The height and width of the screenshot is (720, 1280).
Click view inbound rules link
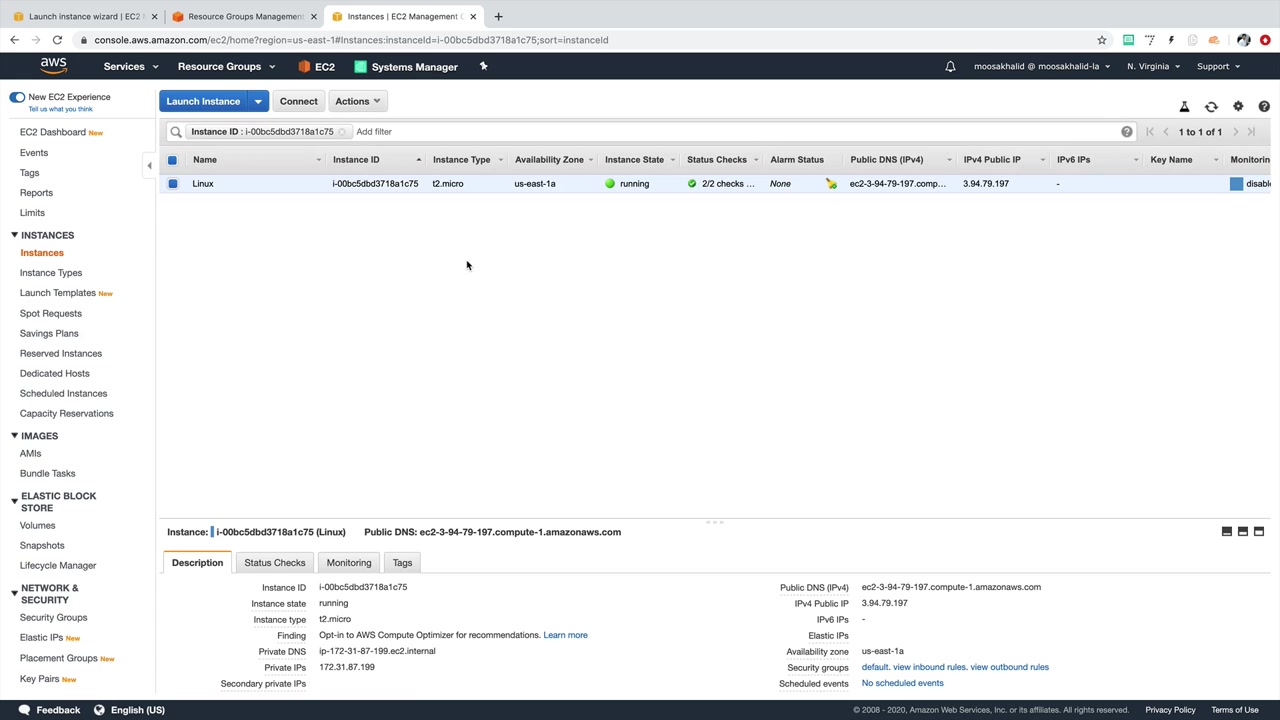click(x=929, y=667)
